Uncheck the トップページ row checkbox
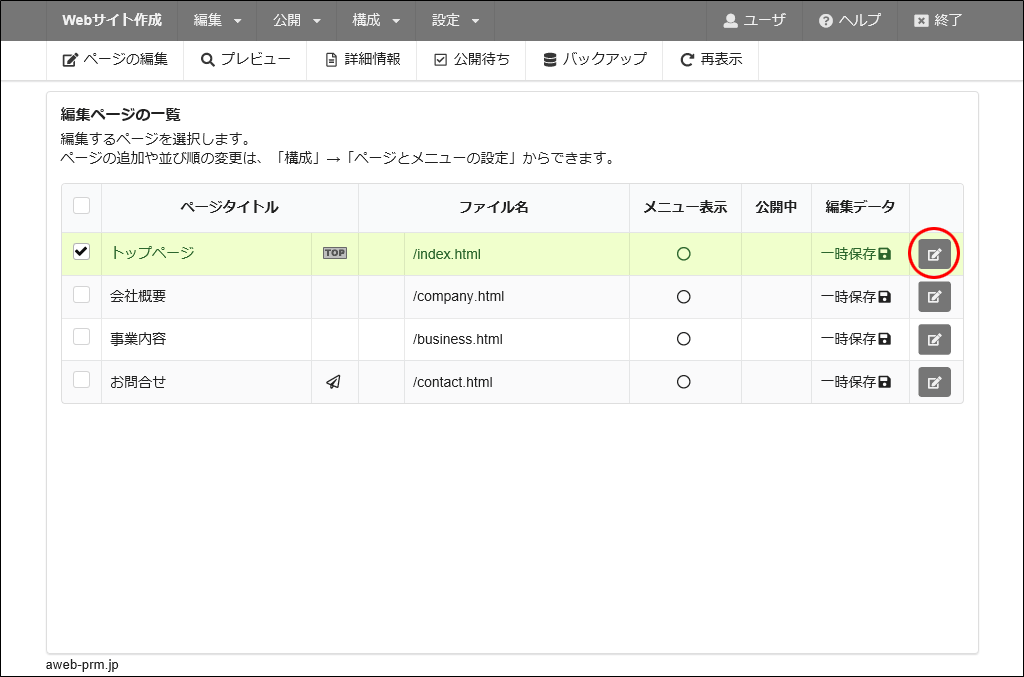Image resolution: width=1024 pixels, height=677 pixels. point(82,252)
